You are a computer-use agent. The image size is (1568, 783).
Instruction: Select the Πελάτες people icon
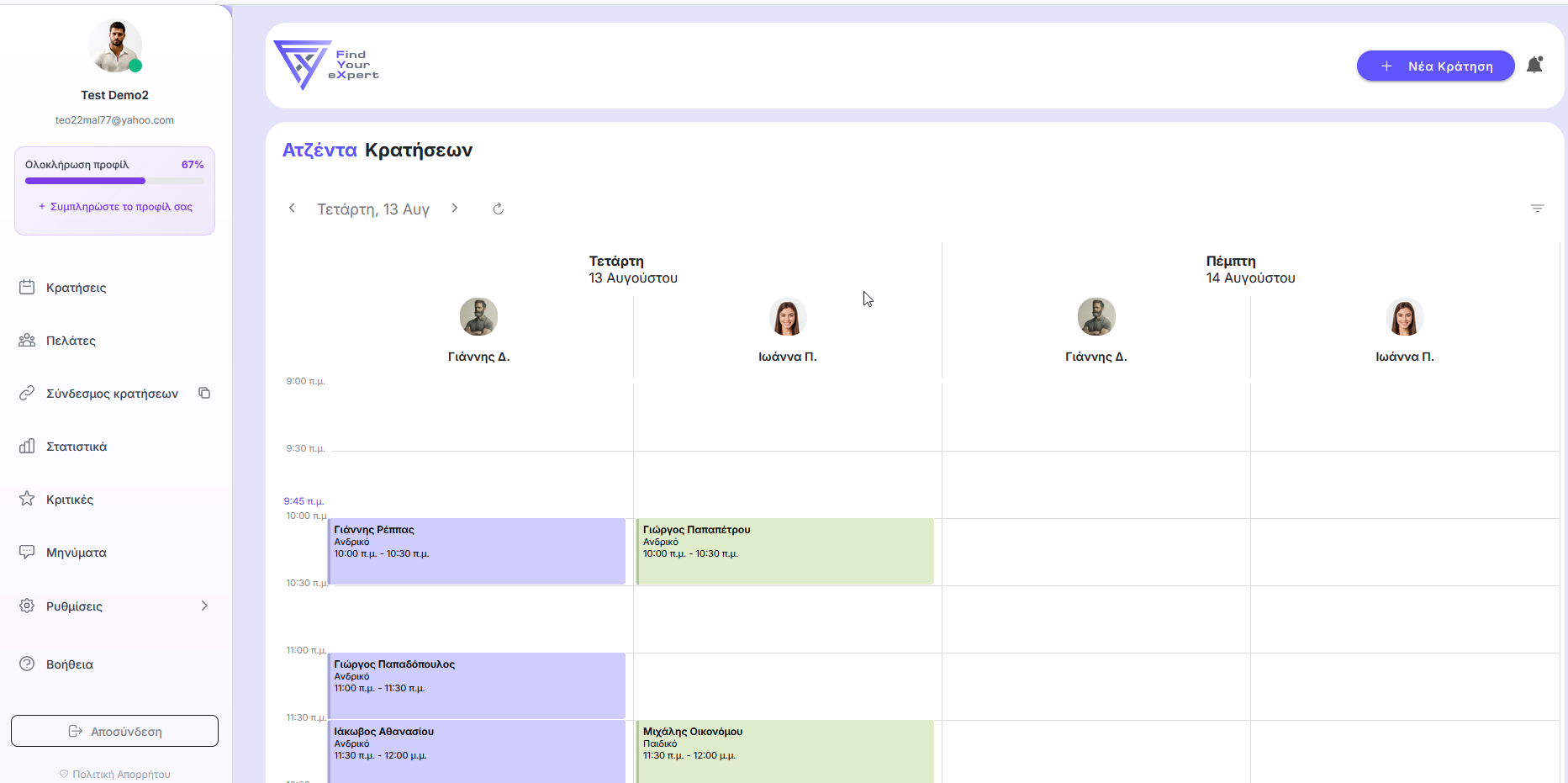pos(28,340)
